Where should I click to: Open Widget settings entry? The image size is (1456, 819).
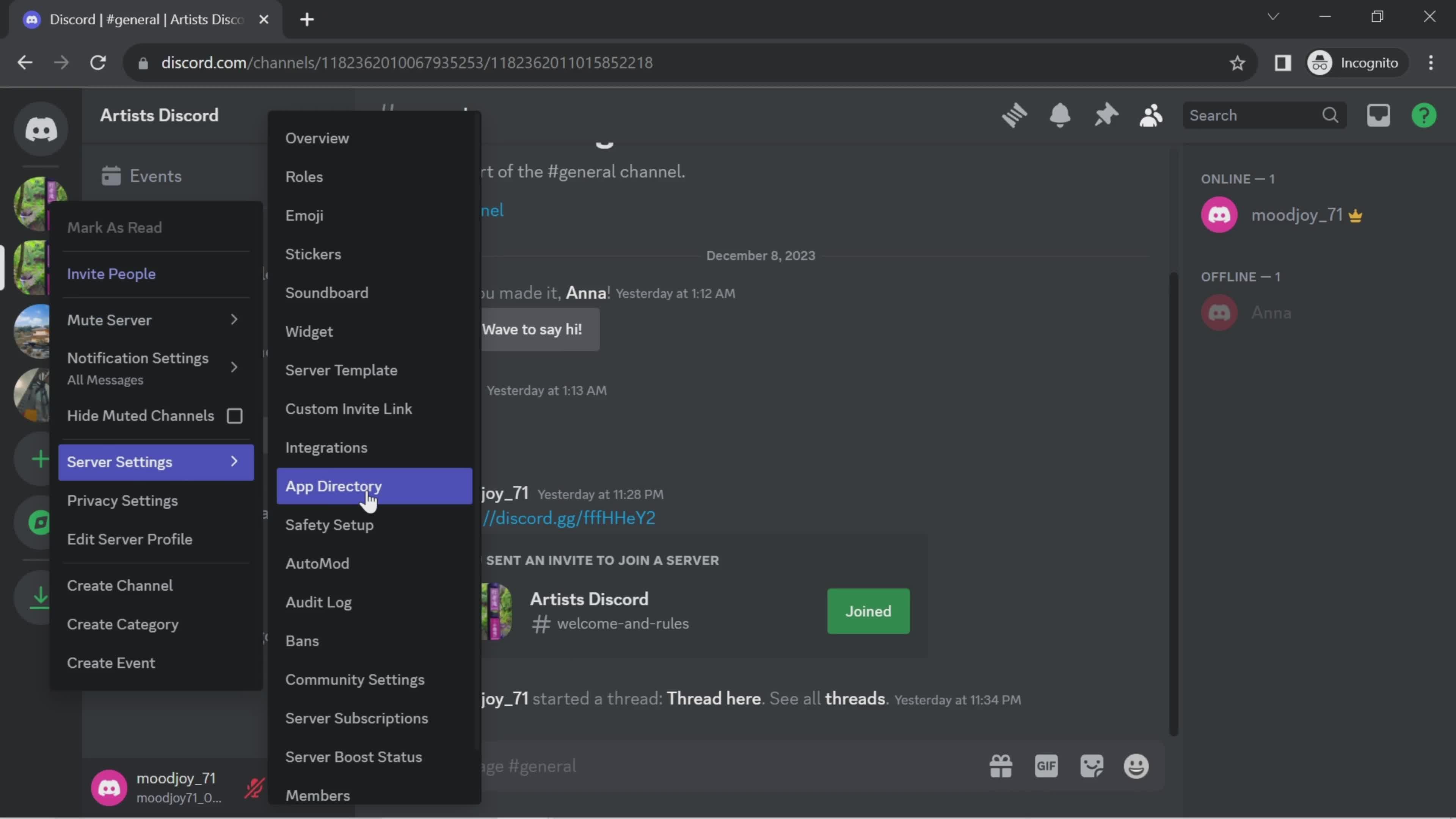[x=374, y=331]
